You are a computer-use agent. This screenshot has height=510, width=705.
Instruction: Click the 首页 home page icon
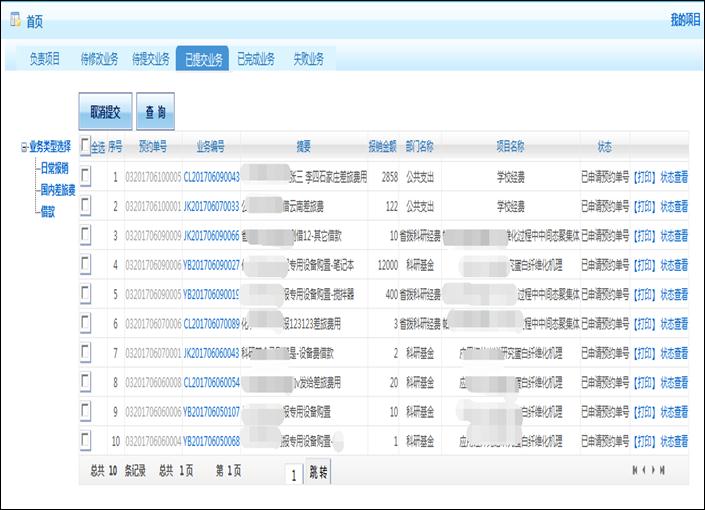coord(15,20)
